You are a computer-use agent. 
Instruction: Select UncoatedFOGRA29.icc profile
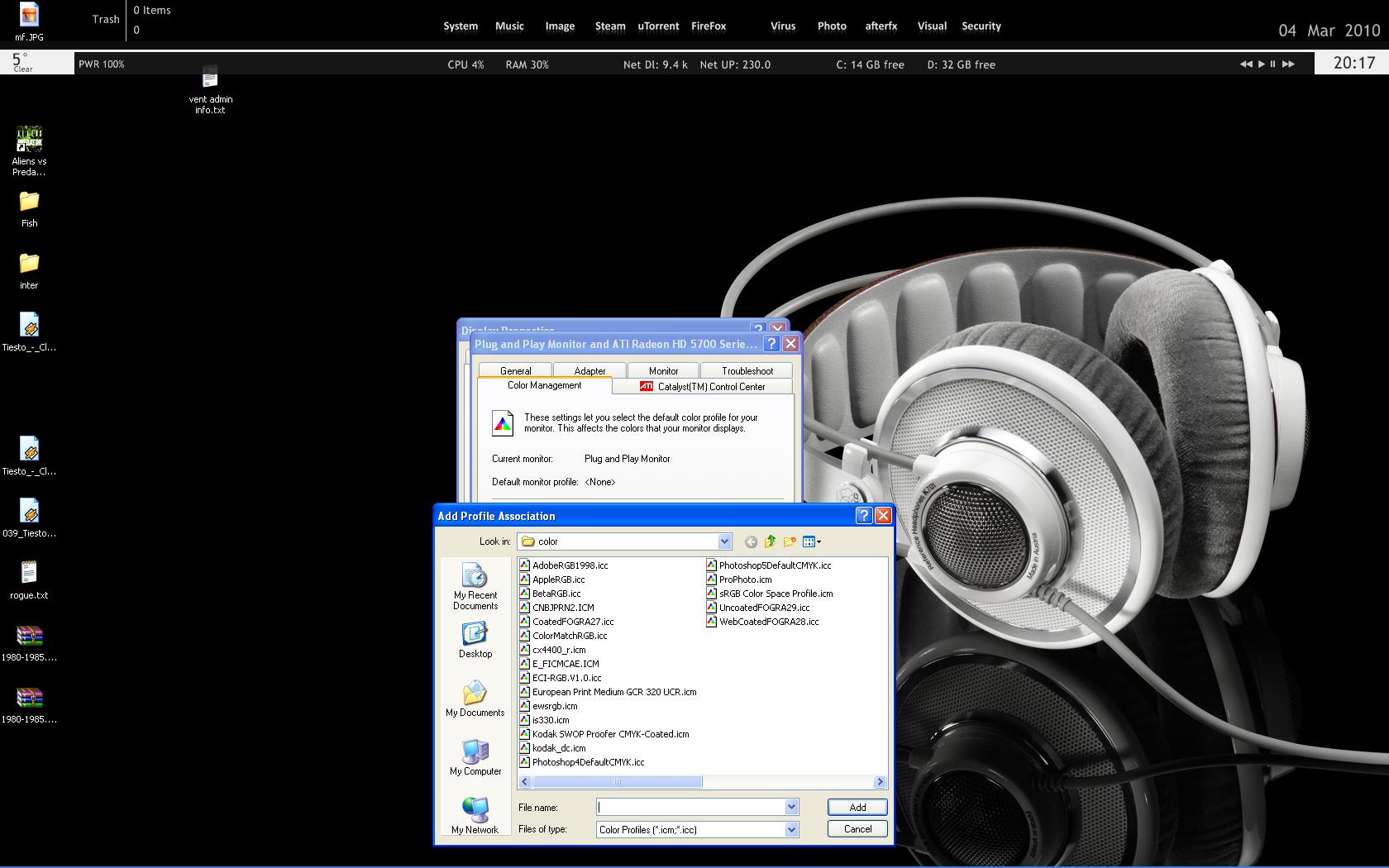coord(758,608)
